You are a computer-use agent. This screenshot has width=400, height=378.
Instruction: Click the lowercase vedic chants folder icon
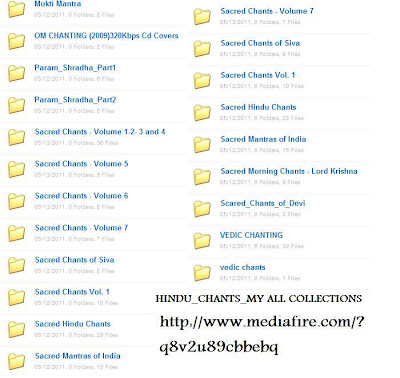coord(202,272)
